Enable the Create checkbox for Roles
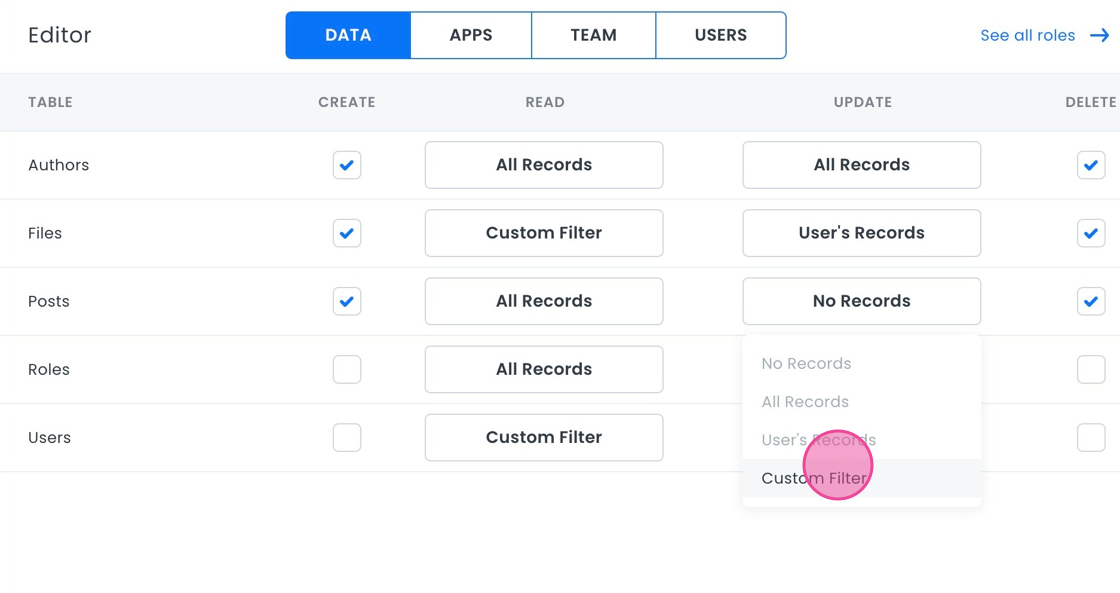 (x=347, y=369)
